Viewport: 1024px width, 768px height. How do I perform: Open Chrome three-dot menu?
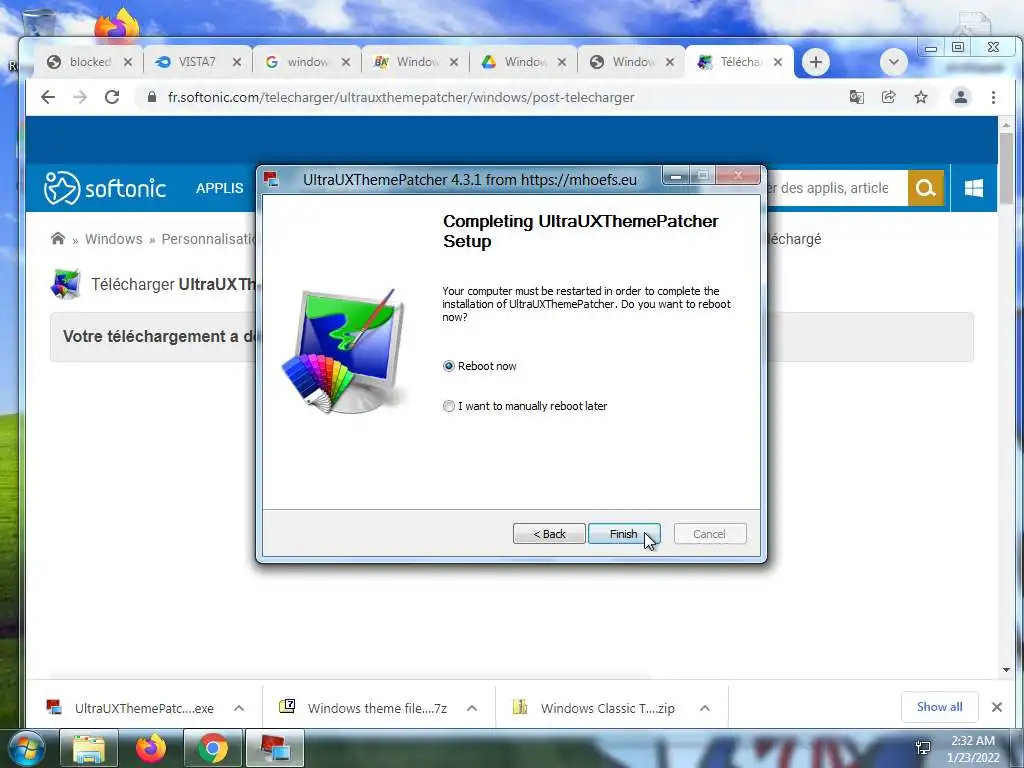coord(993,97)
